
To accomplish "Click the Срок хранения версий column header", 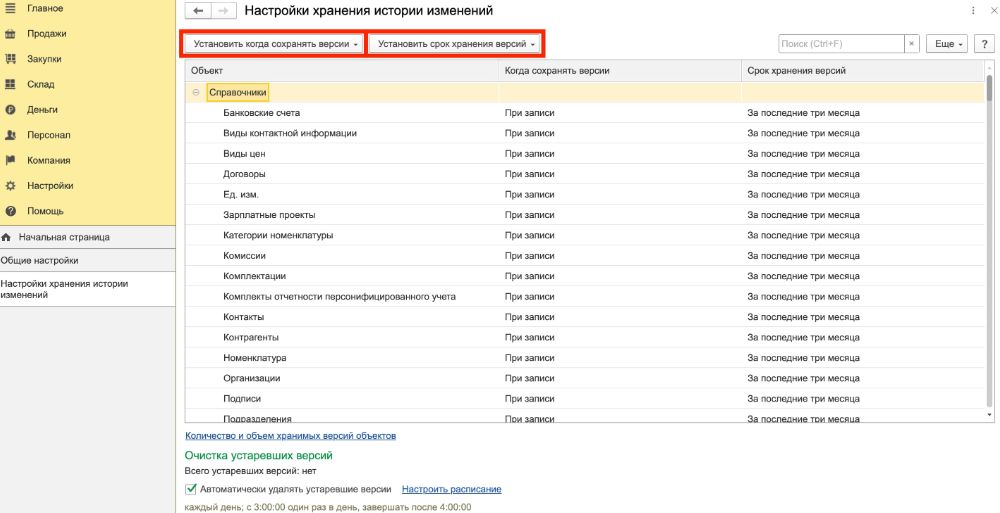I will coord(862,71).
